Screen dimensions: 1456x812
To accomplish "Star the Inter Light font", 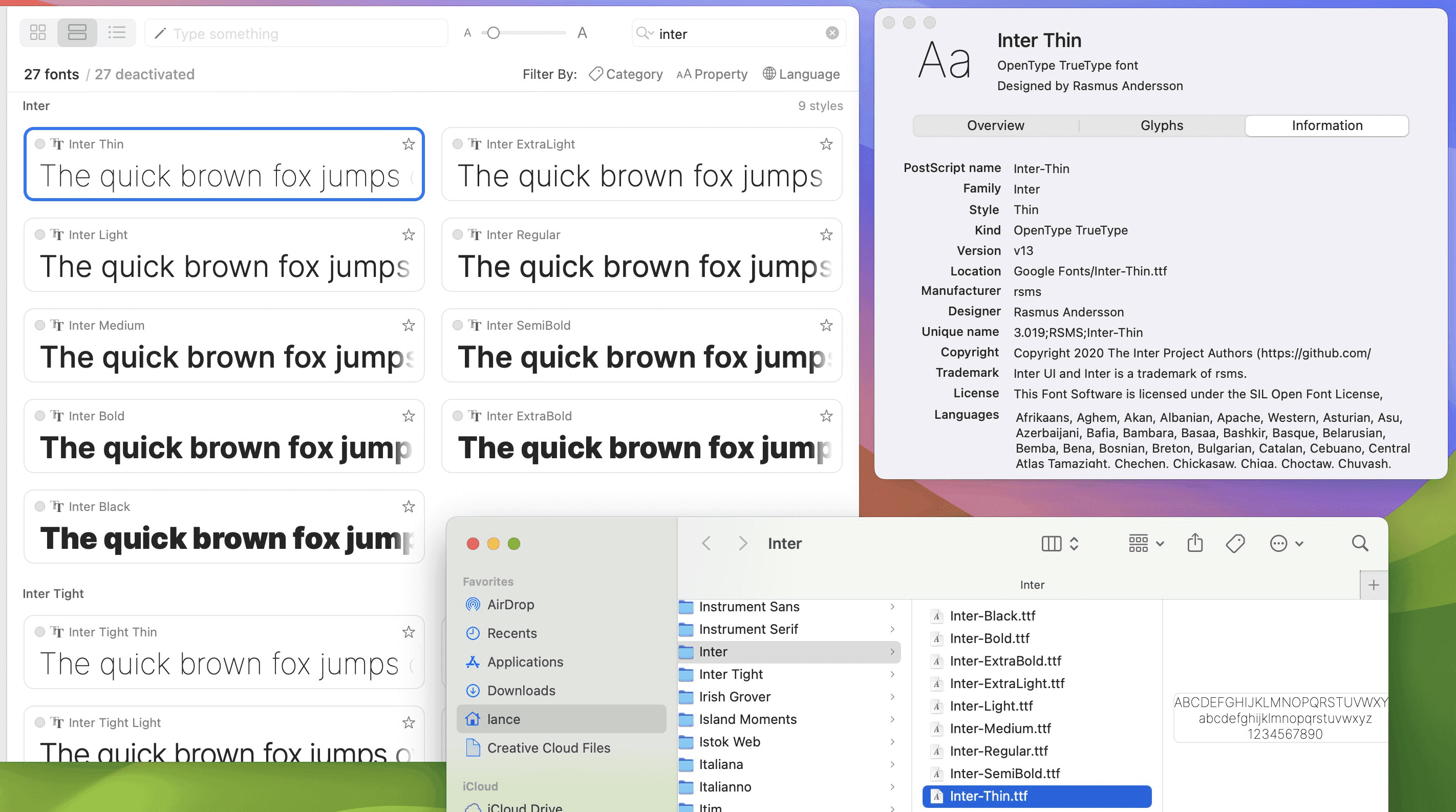I will click(x=409, y=234).
